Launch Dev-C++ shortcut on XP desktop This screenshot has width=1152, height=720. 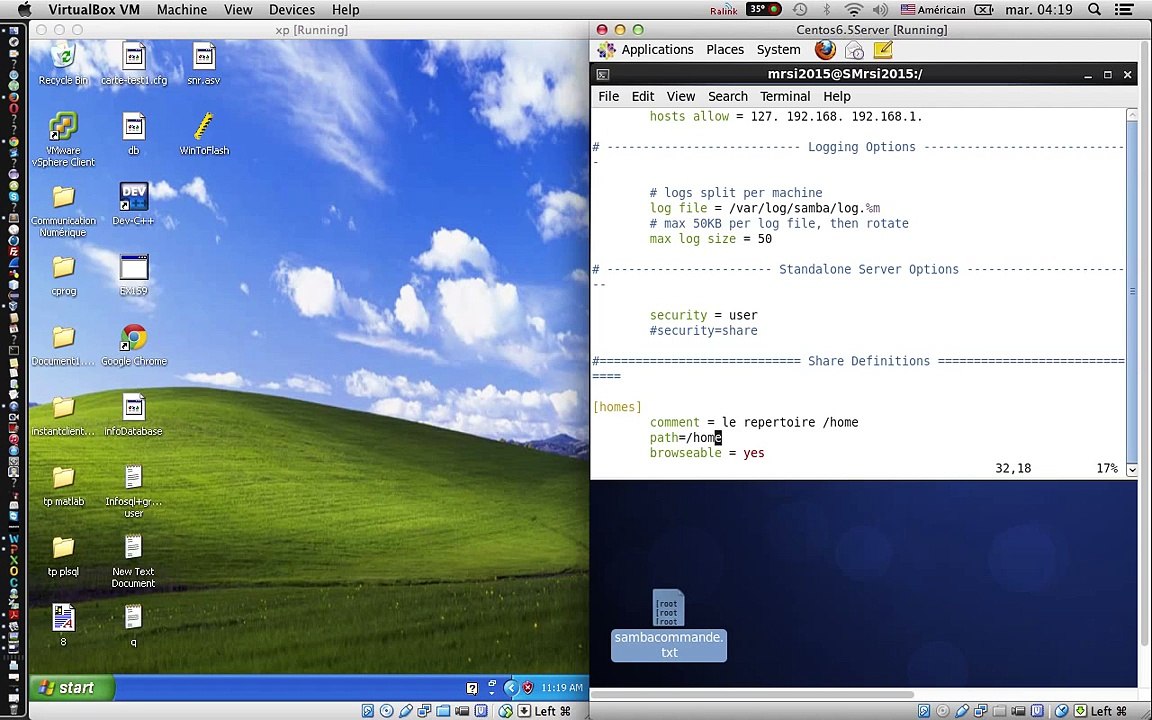pos(134,204)
